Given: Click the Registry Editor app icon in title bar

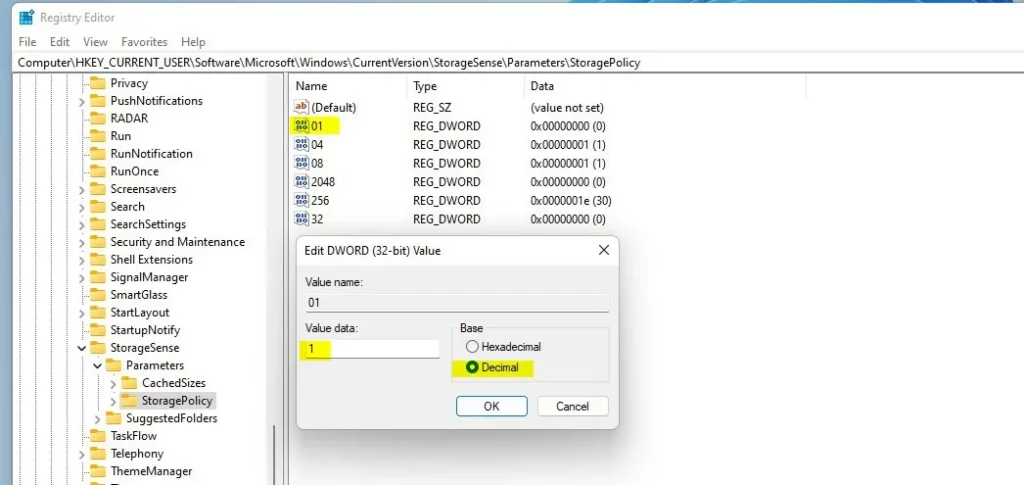Looking at the screenshot, I should click(26, 18).
